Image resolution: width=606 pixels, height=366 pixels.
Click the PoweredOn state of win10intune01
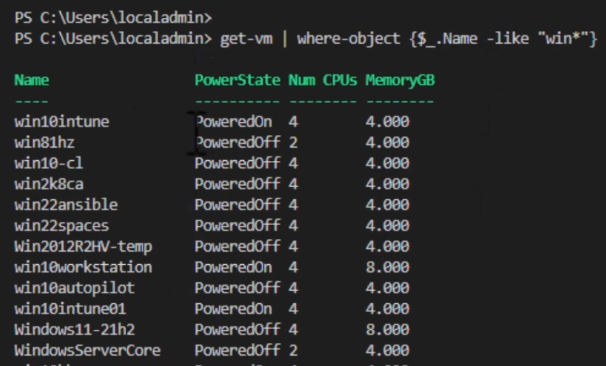point(233,309)
